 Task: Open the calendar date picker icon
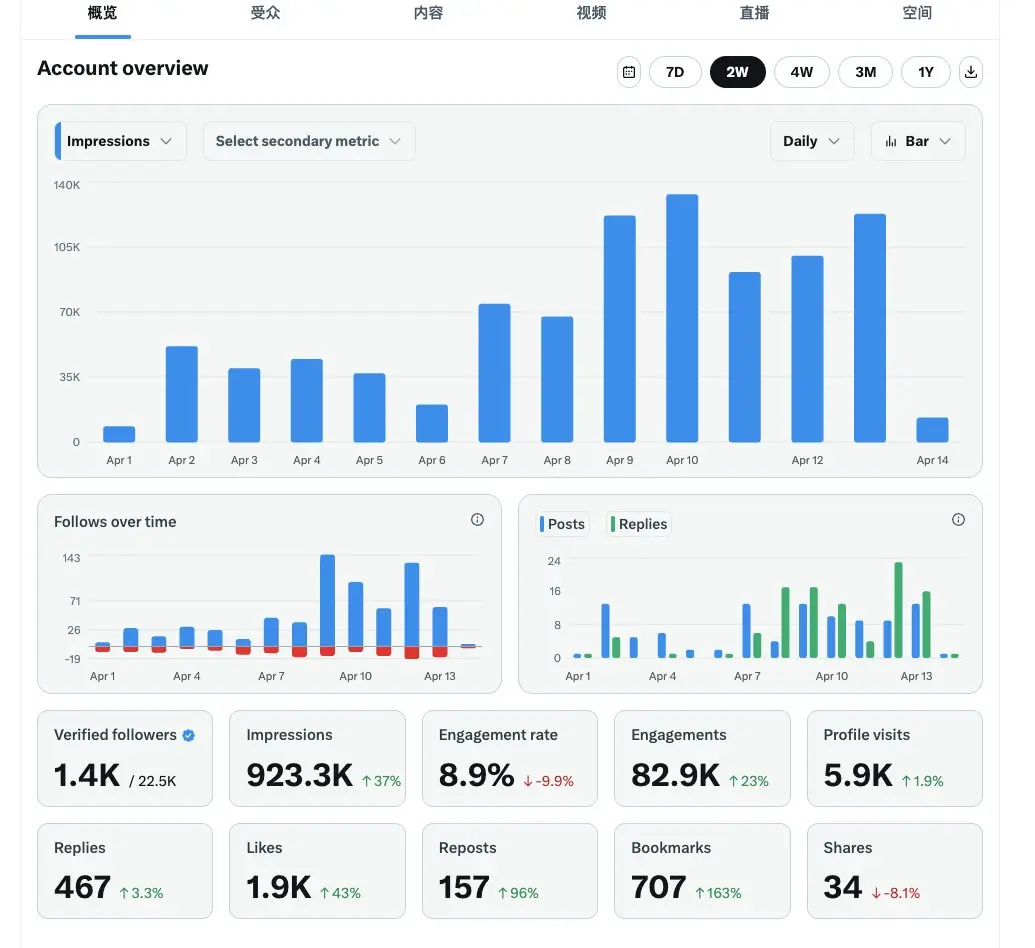point(628,72)
